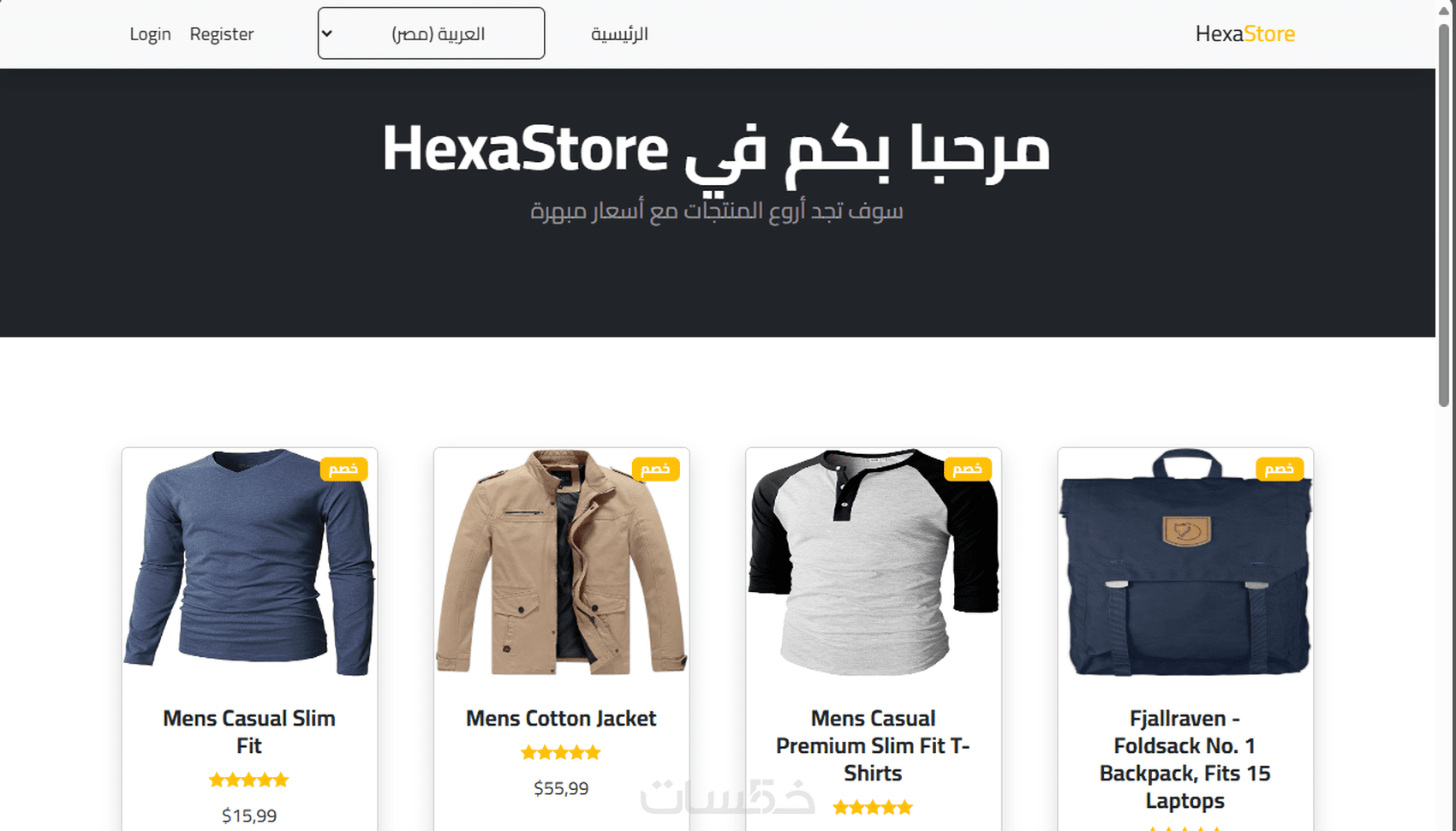This screenshot has height=831, width=1456.
Task: Click the star rating under Premium Slim Fit T-Shirts
Action: 873,807
